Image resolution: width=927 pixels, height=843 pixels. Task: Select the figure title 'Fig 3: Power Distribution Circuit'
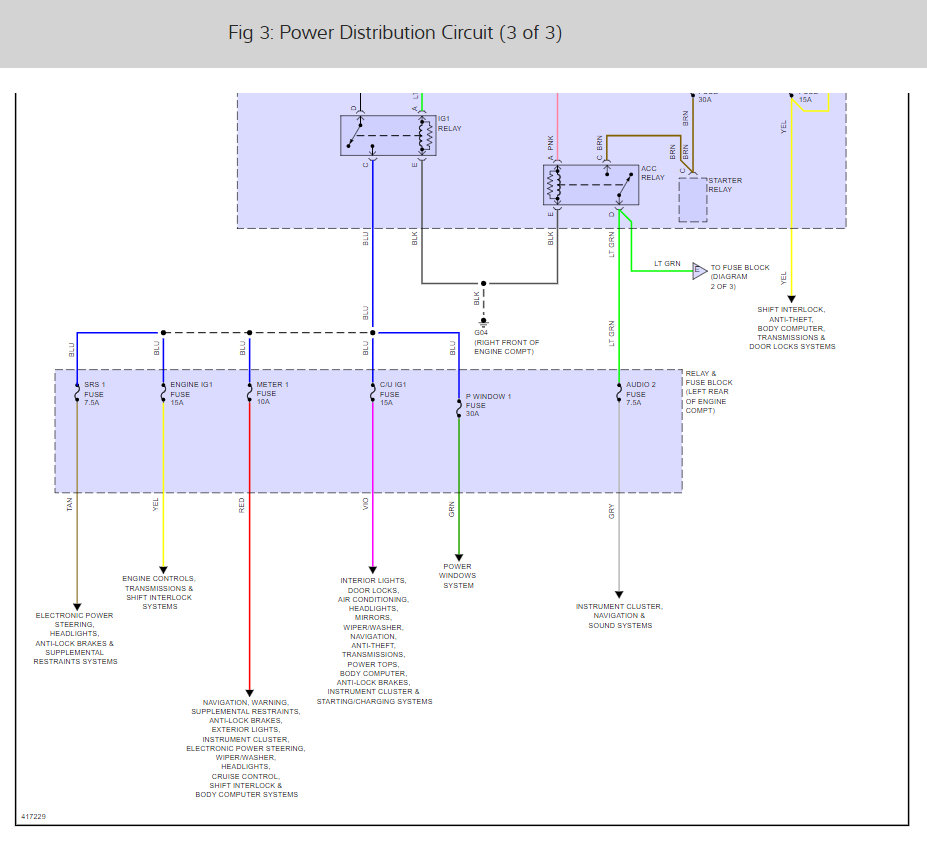coord(395,33)
